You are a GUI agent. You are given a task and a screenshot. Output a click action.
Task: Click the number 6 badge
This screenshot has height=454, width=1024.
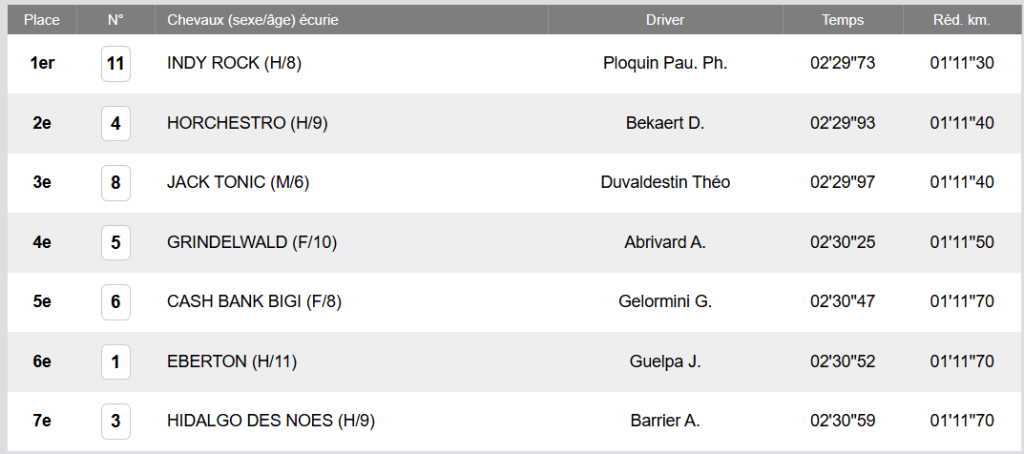[x=116, y=302]
